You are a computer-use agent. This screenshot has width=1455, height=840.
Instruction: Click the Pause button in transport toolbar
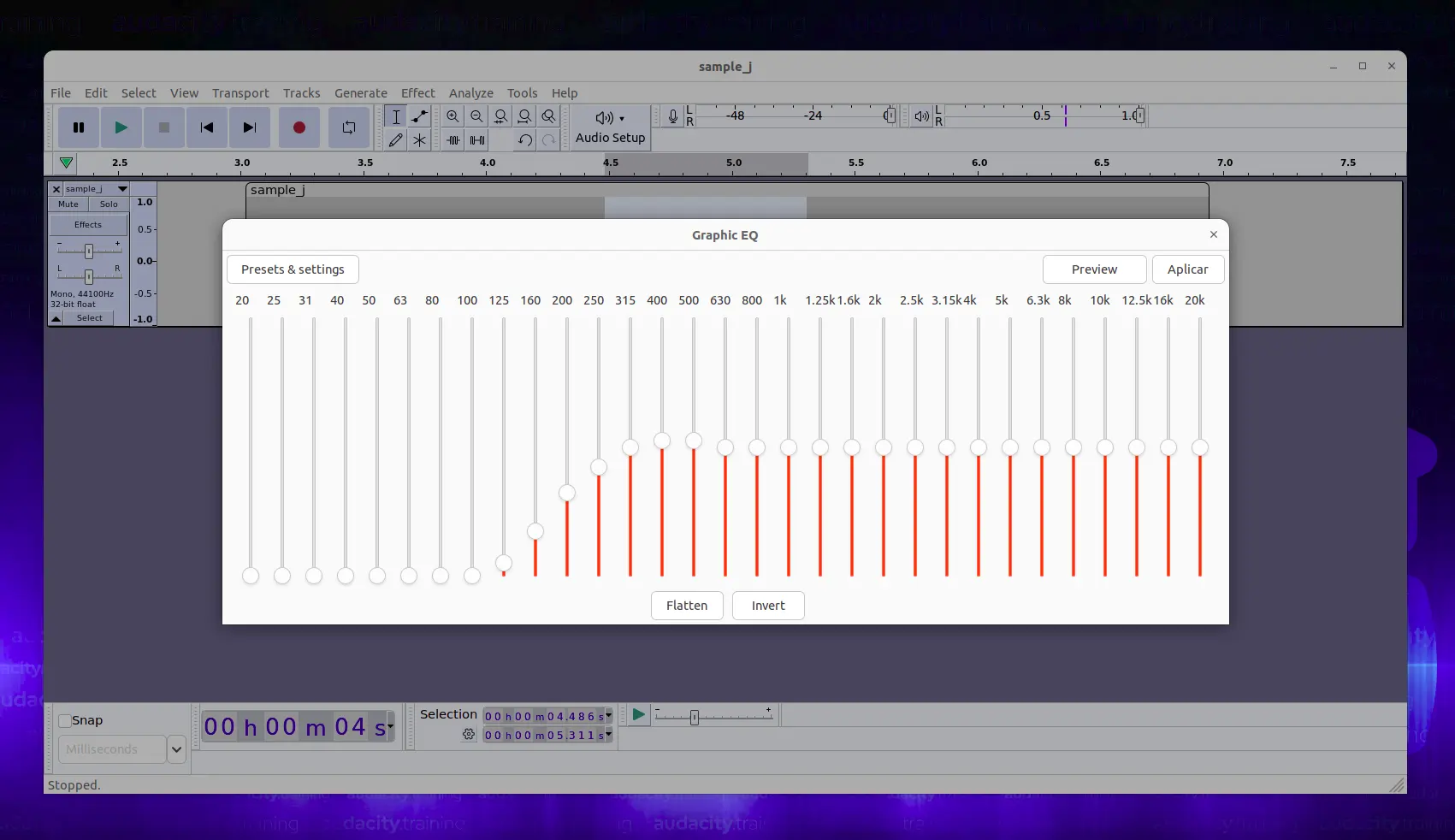(x=79, y=127)
